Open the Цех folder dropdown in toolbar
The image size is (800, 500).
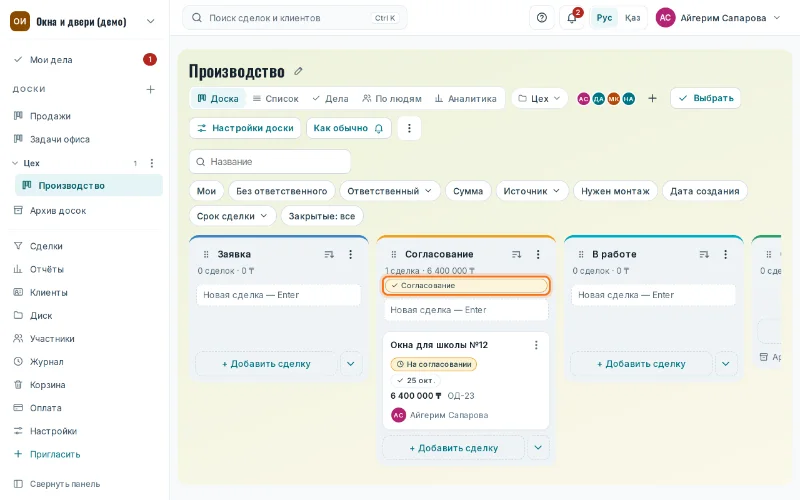click(539, 98)
